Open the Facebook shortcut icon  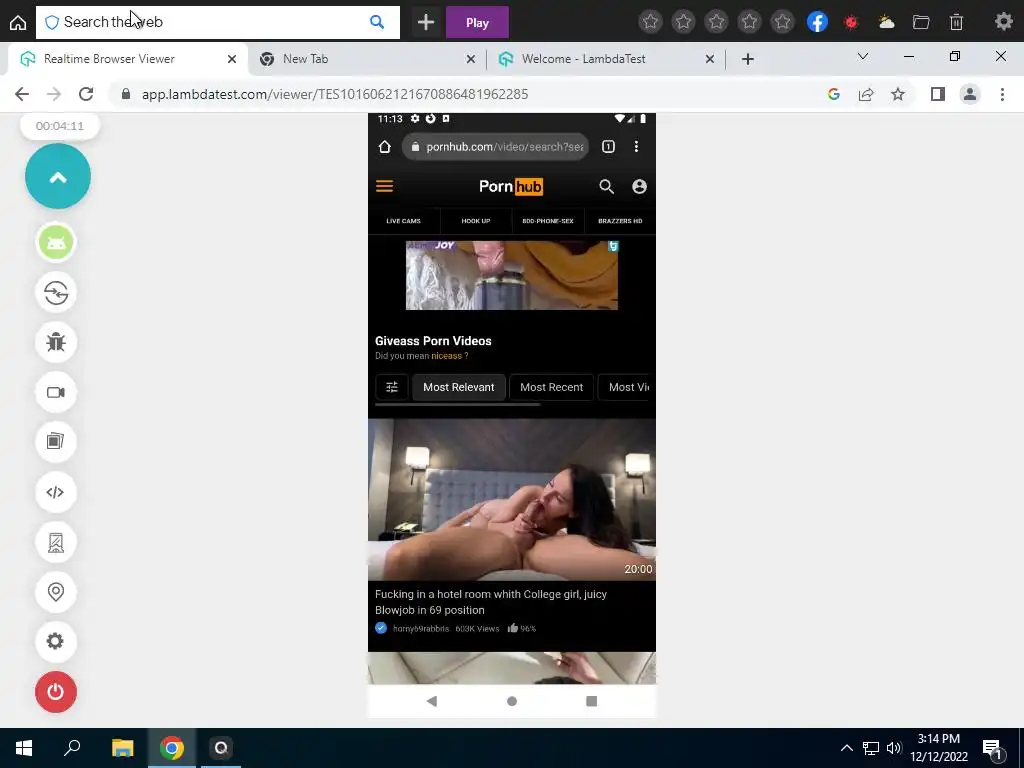tap(817, 22)
